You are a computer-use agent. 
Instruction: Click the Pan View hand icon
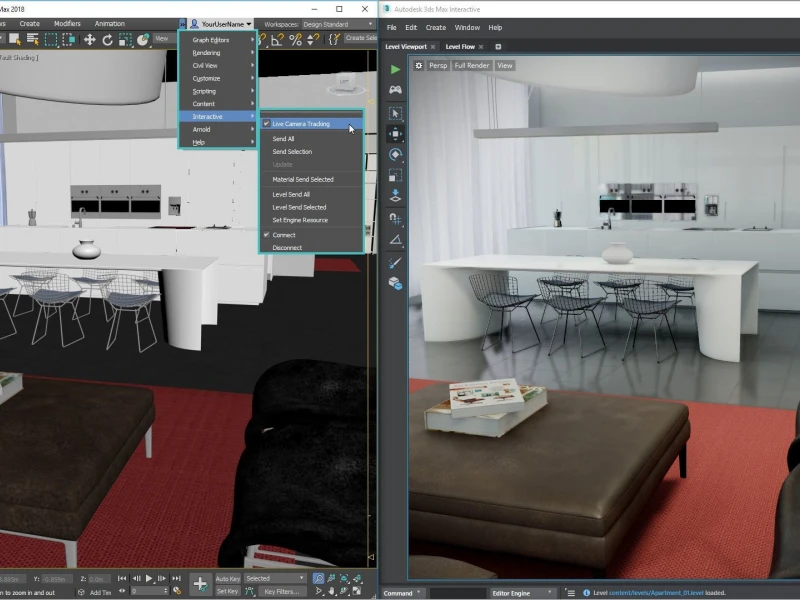(x=332, y=591)
